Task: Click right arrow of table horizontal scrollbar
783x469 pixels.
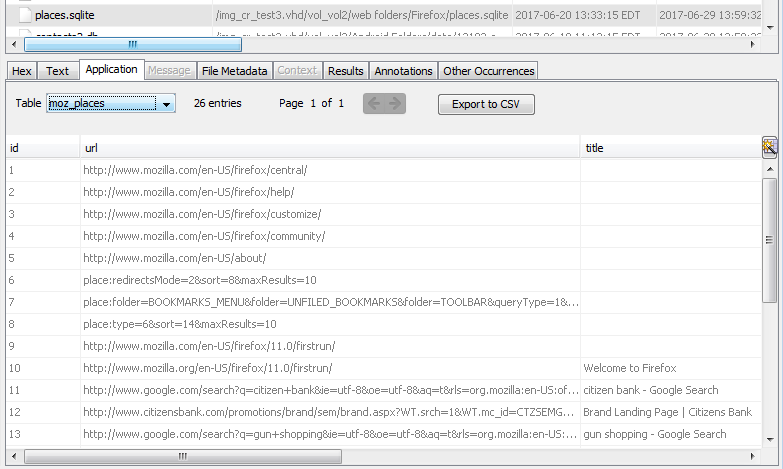Action: pos(753,456)
